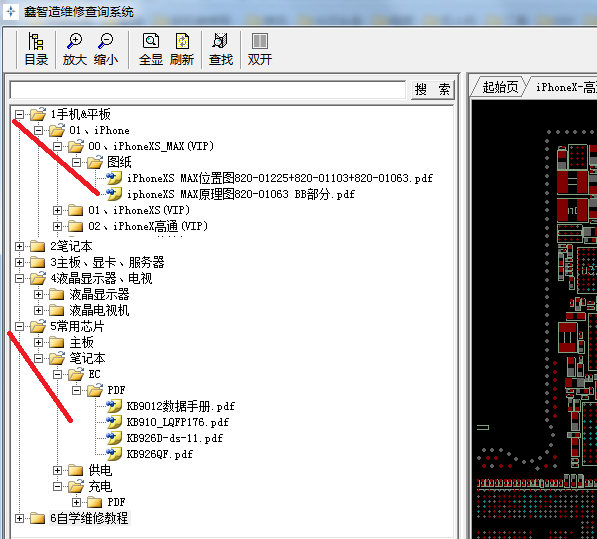Click the 目录 directory toolbar icon

pyautogui.click(x=36, y=41)
